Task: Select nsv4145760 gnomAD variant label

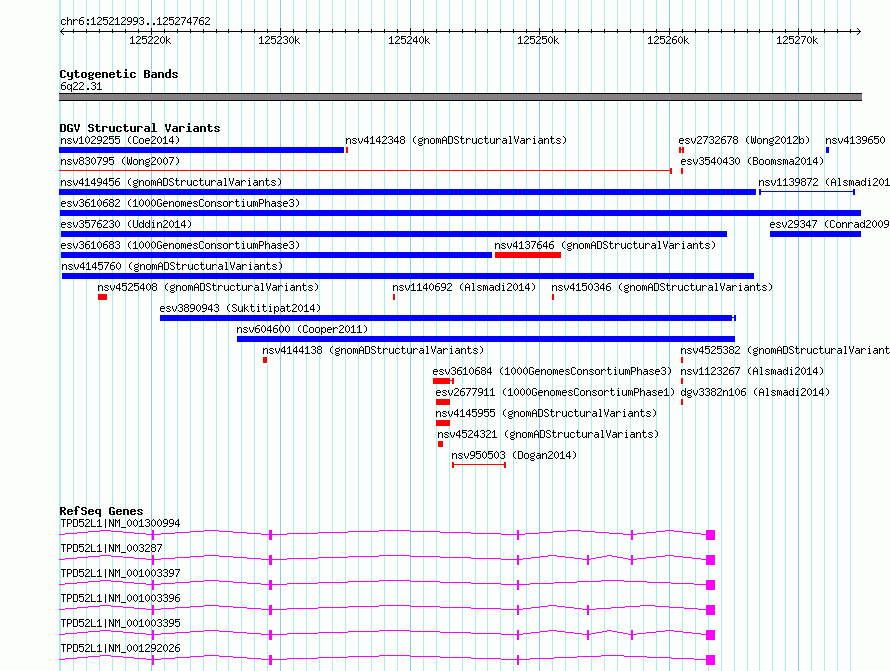Action: (172, 266)
